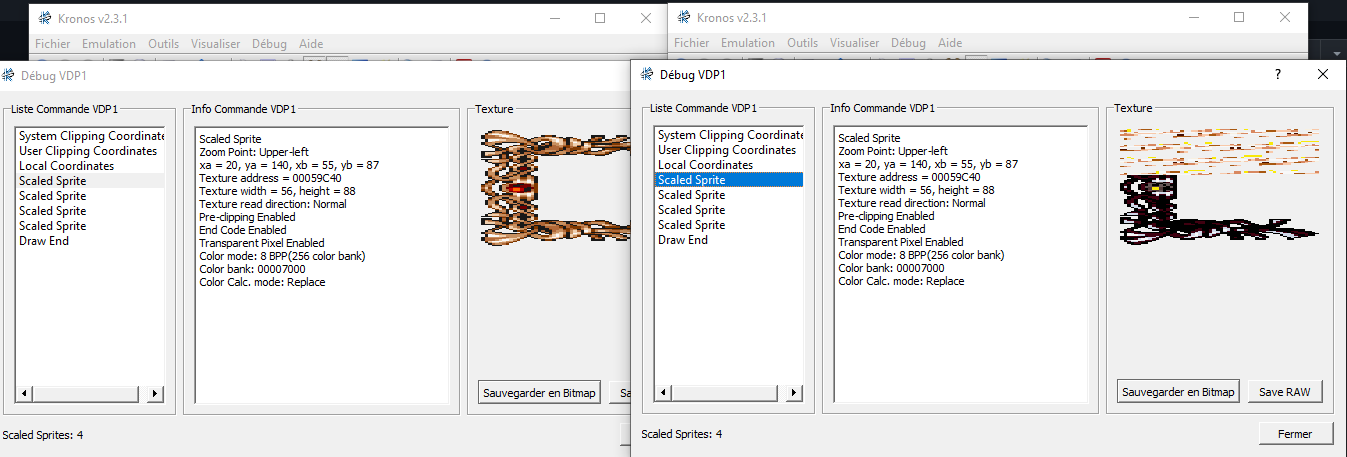Image resolution: width=1347 pixels, height=457 pixels.
Task: Select highlighted Scaled Sprite in right debug list
Action: [730, 180]
